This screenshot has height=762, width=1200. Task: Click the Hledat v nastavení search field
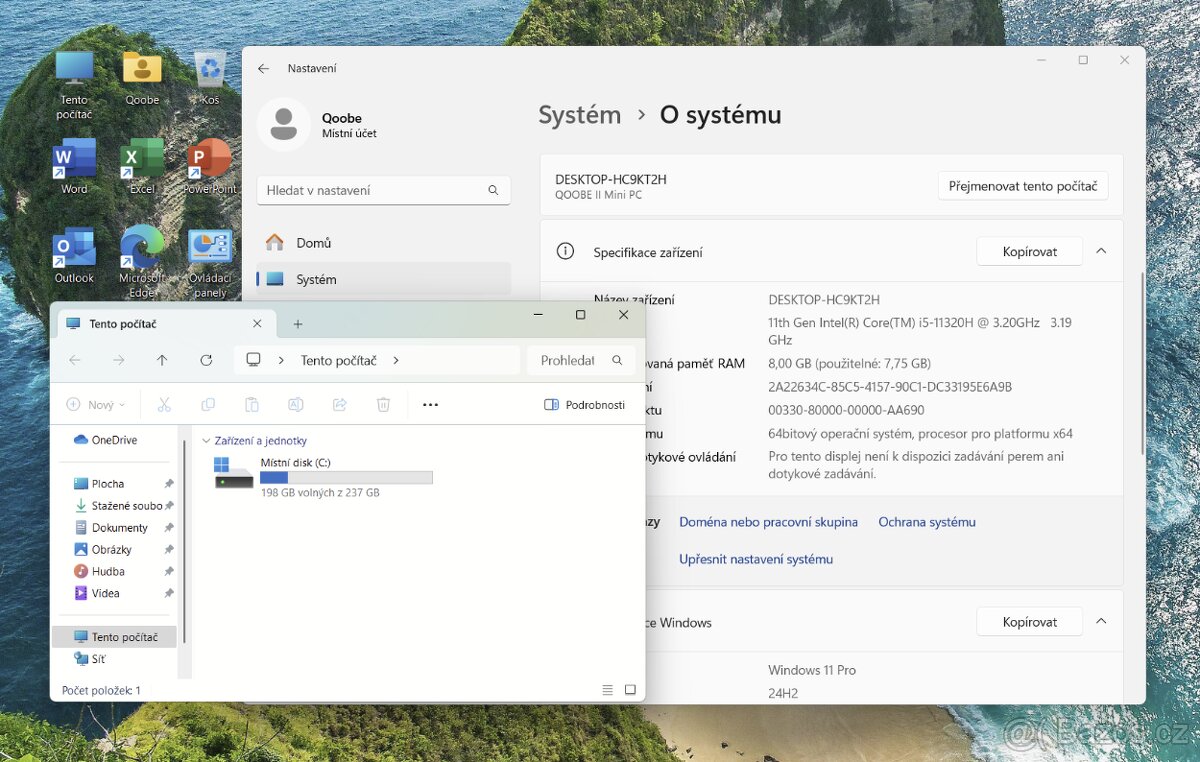tap(373, 190)
